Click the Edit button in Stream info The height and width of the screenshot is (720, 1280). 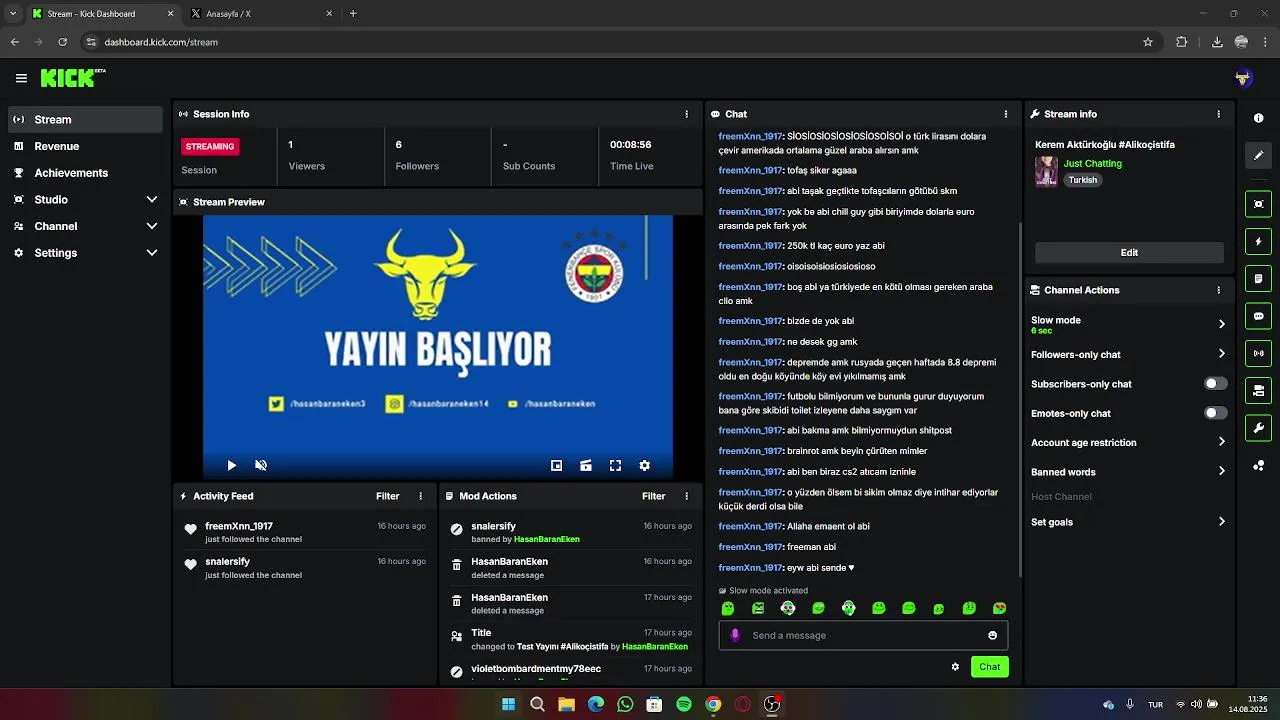pyautogui.click(x=1129, y=253)
